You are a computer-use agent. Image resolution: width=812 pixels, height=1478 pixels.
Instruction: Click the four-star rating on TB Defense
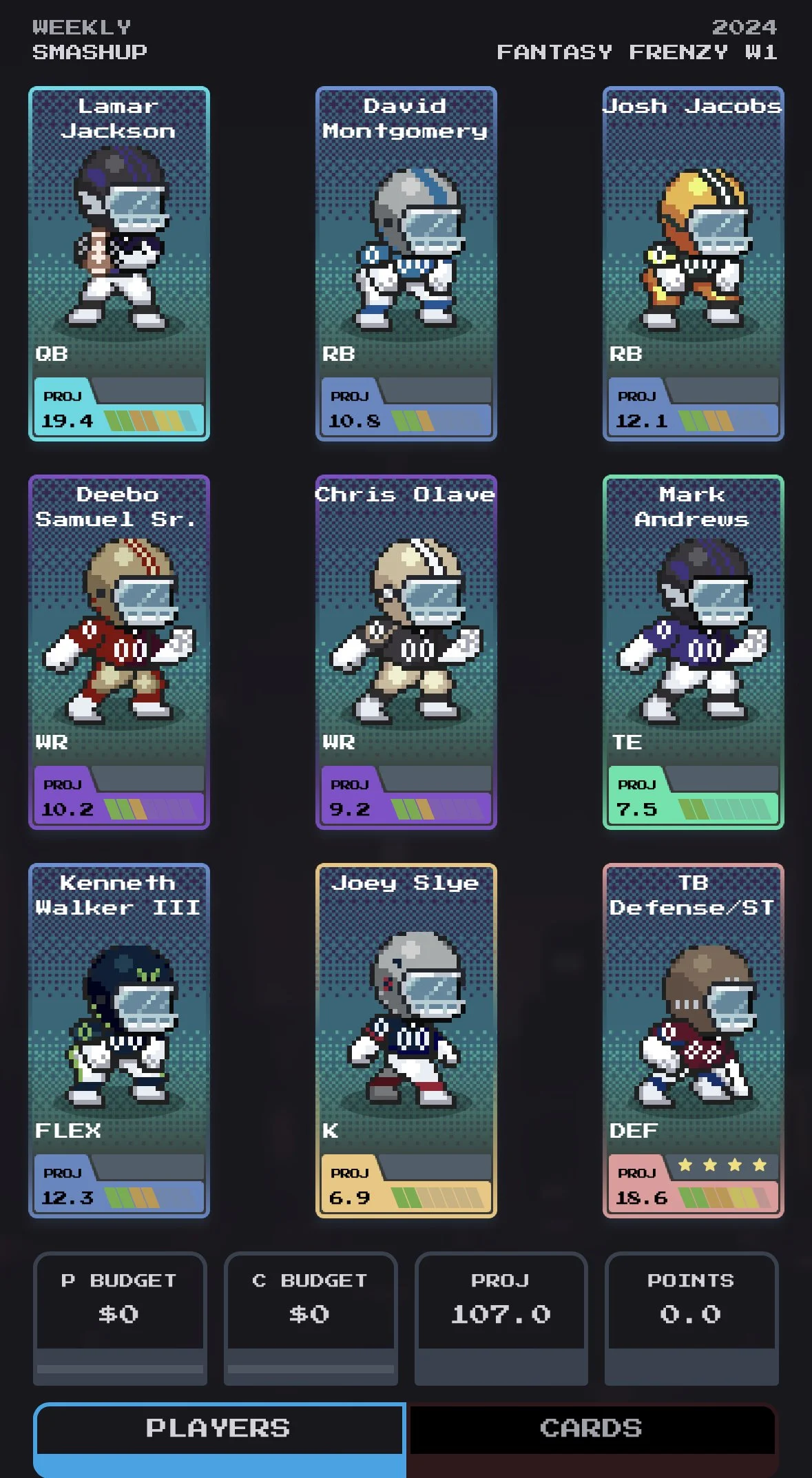[722, 1165]
